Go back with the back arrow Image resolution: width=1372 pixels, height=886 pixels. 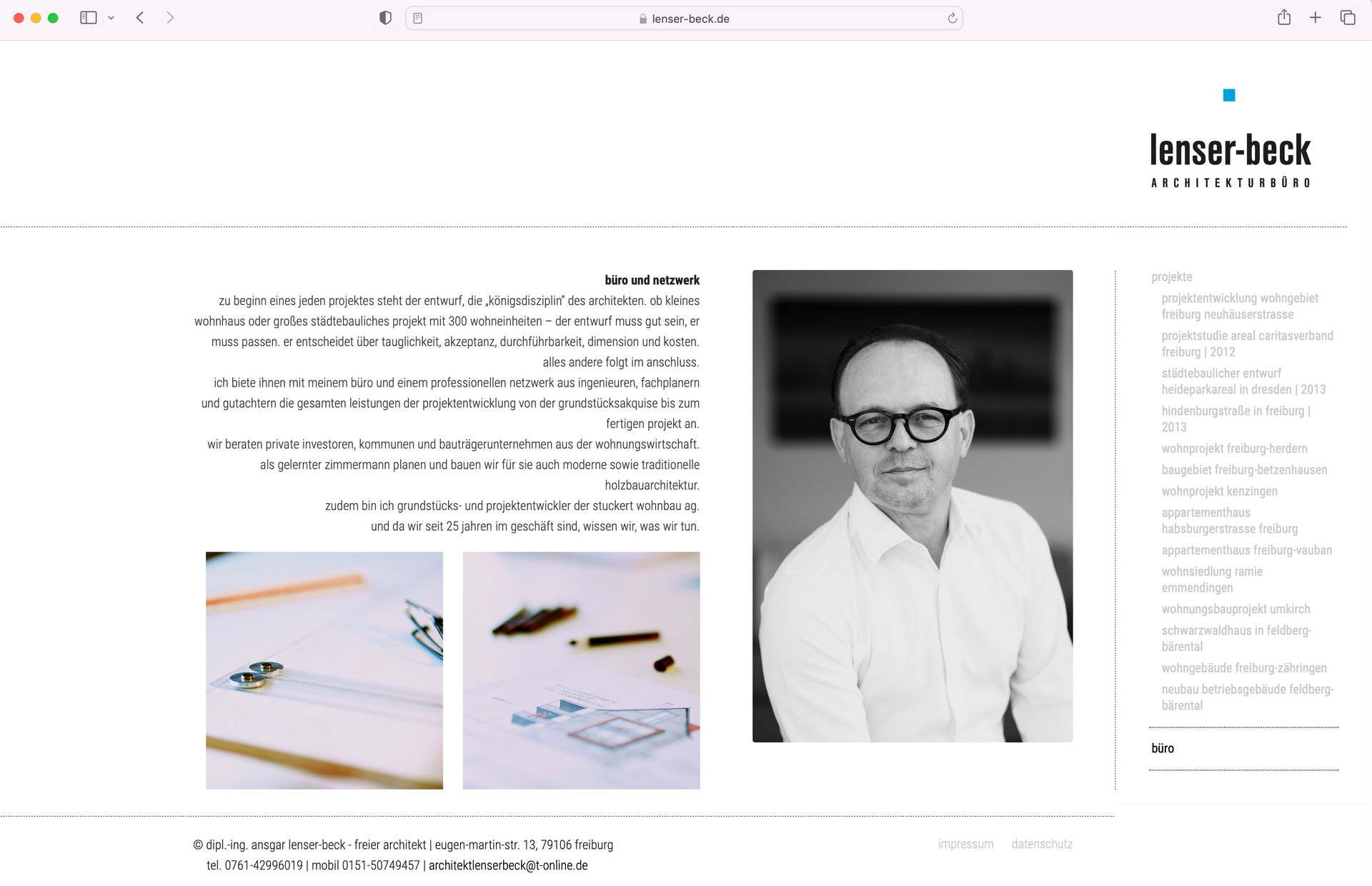click(x=140, y=18)
